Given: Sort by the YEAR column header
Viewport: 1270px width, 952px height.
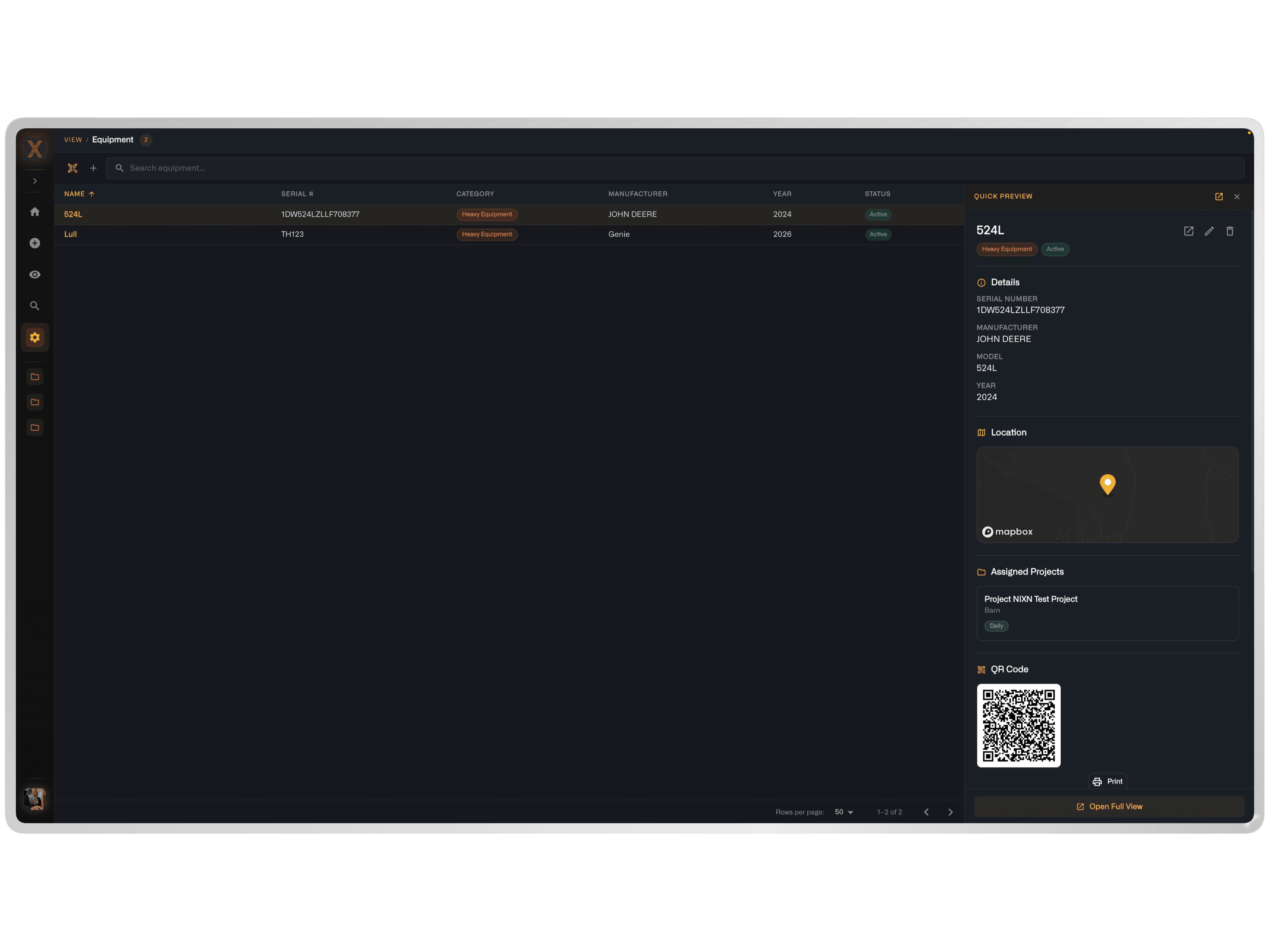Looking at the screenshot, I should (x=782, y=194).
